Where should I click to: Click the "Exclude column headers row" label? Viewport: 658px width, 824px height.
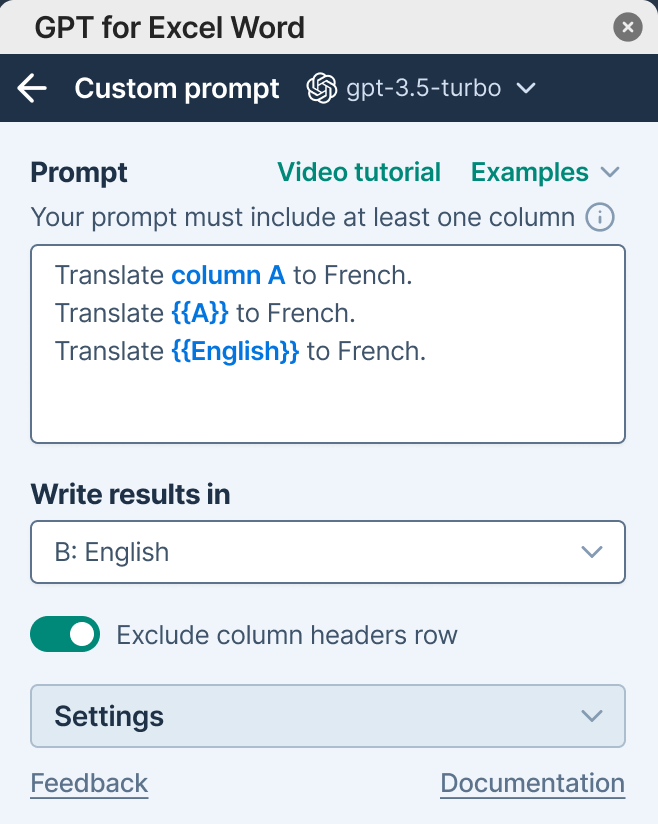pyautogui.click(x=287, y=634)
